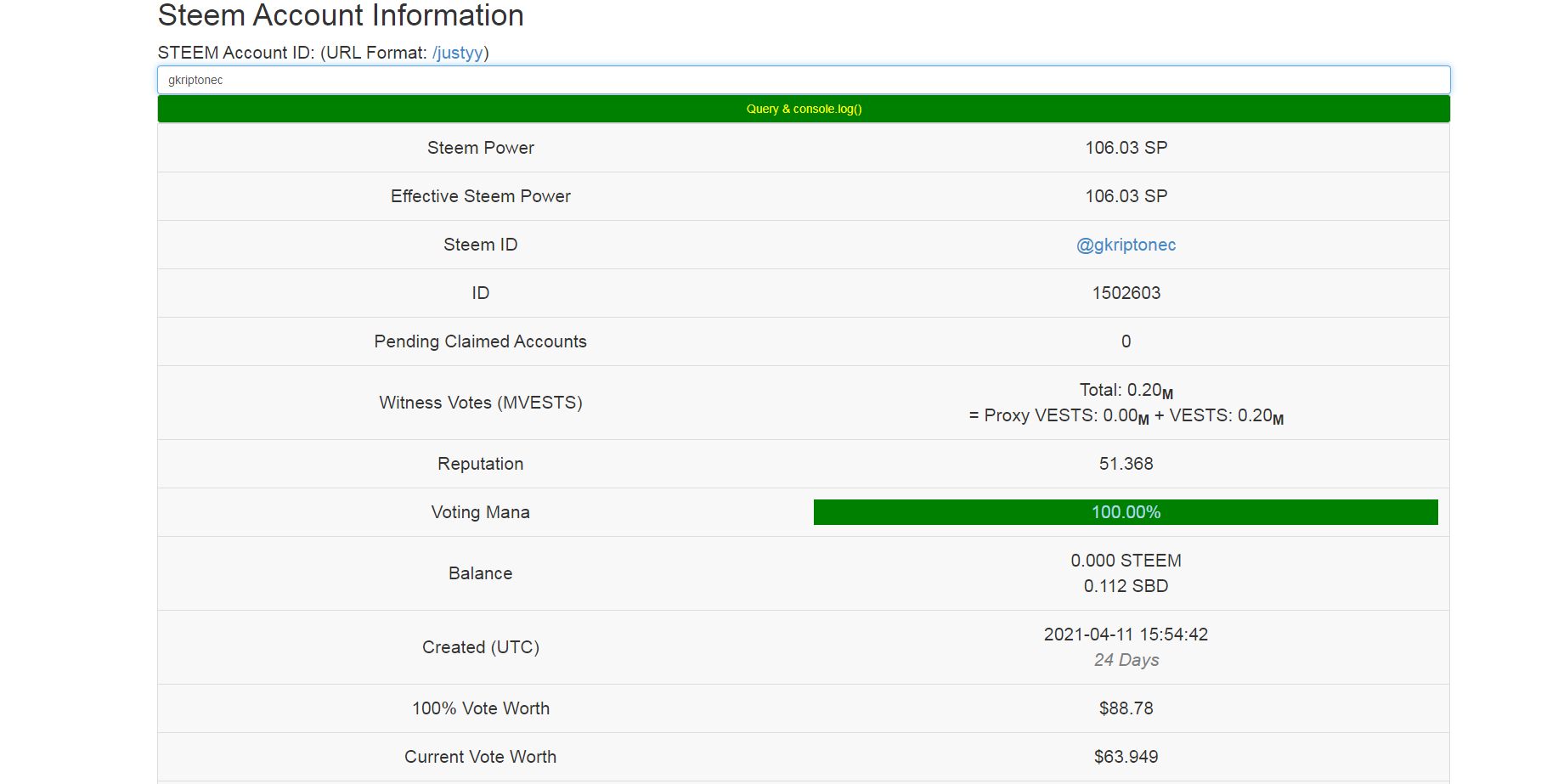Focus the STEEM Account ID input field
1558x784 pixels.
[804, 80]
